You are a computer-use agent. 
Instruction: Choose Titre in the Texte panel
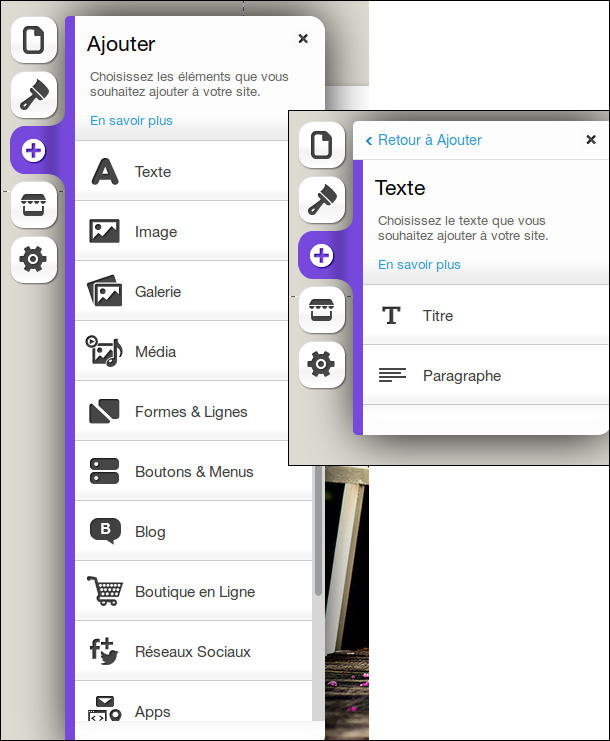[437, 316]
